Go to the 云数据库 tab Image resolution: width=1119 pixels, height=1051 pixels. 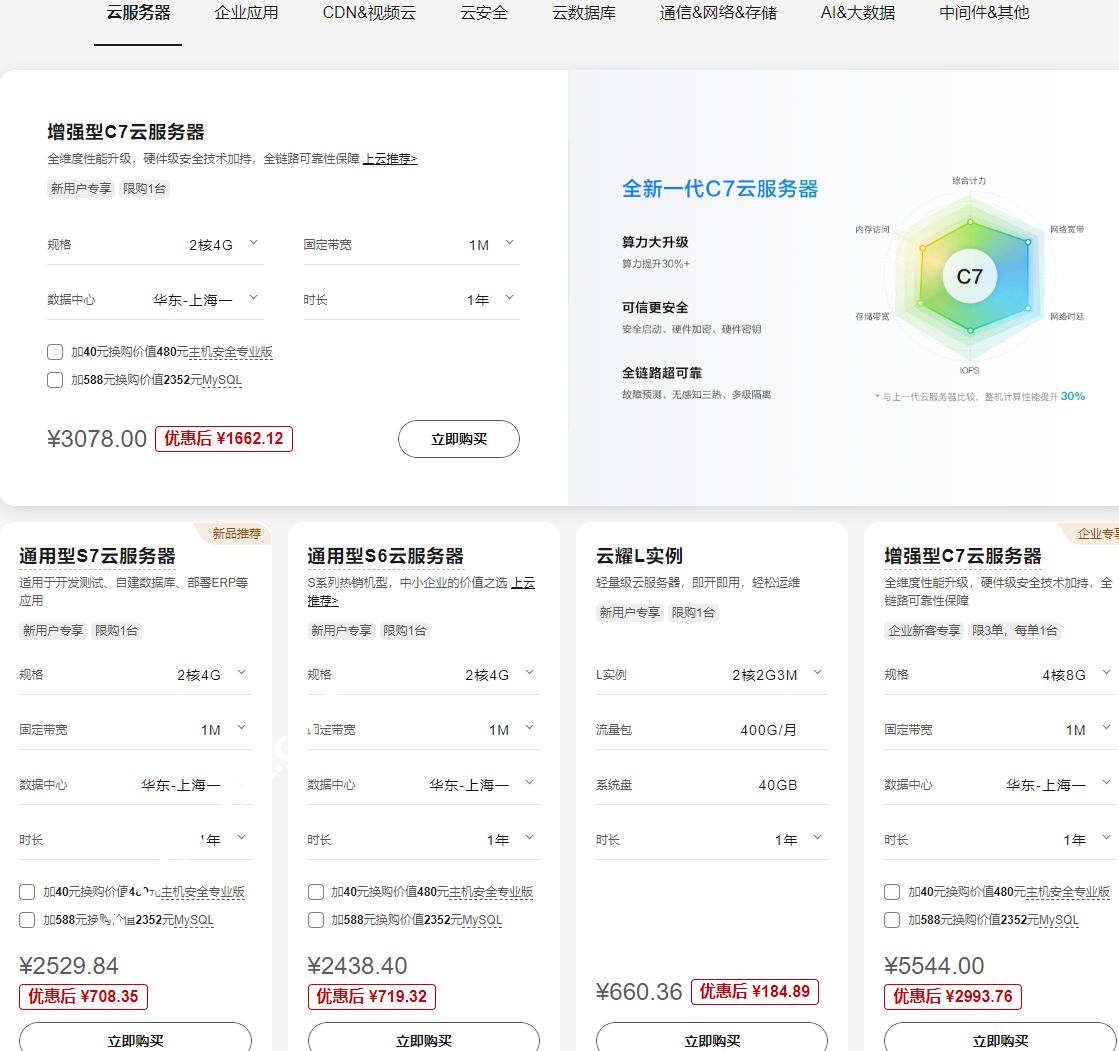point(584,13)
